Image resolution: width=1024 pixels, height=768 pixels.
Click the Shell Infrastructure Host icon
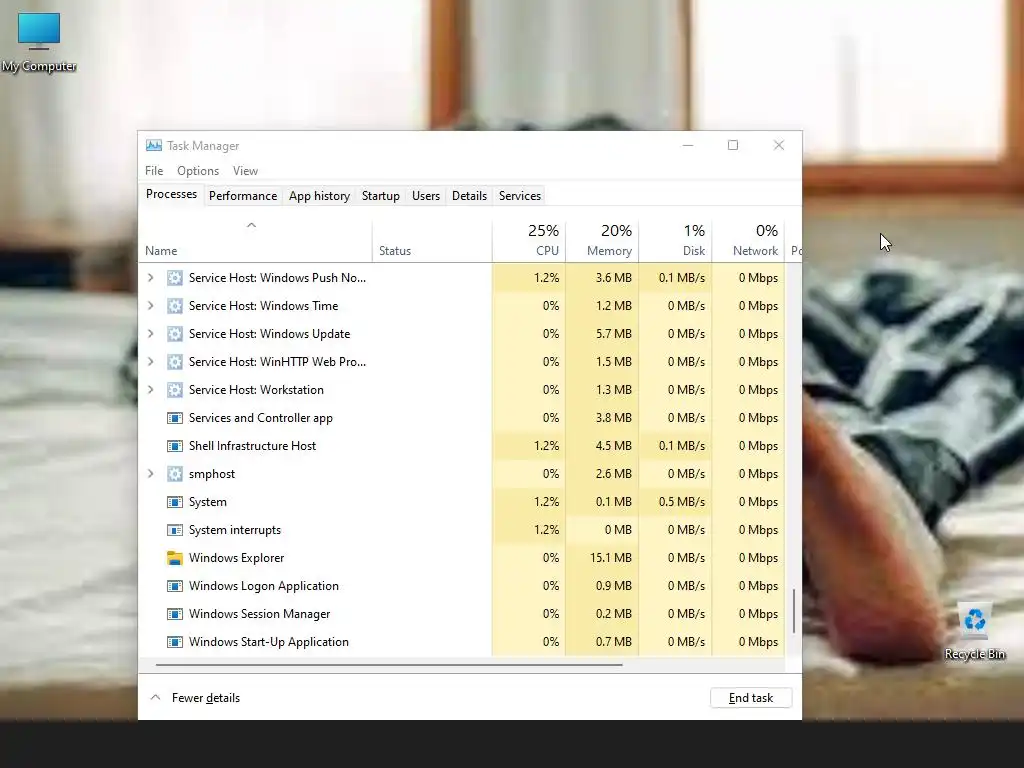click(x=174, y=446)
